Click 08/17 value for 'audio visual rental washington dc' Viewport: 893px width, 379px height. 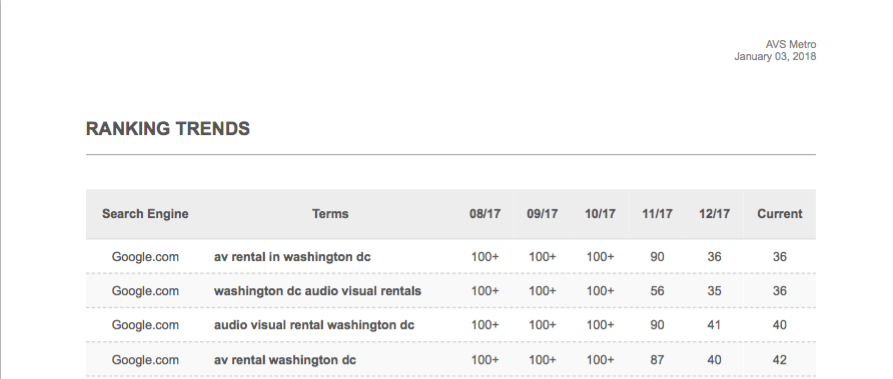[485, 325]
